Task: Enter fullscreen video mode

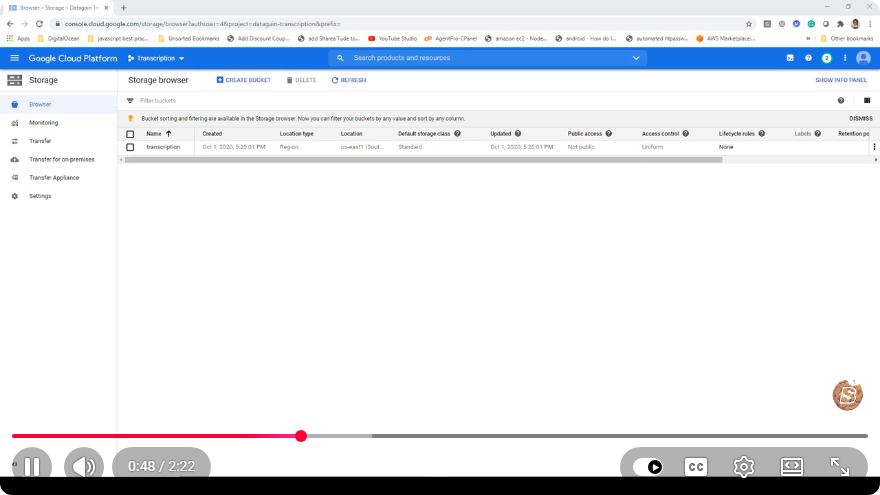Action: point(840,466)
